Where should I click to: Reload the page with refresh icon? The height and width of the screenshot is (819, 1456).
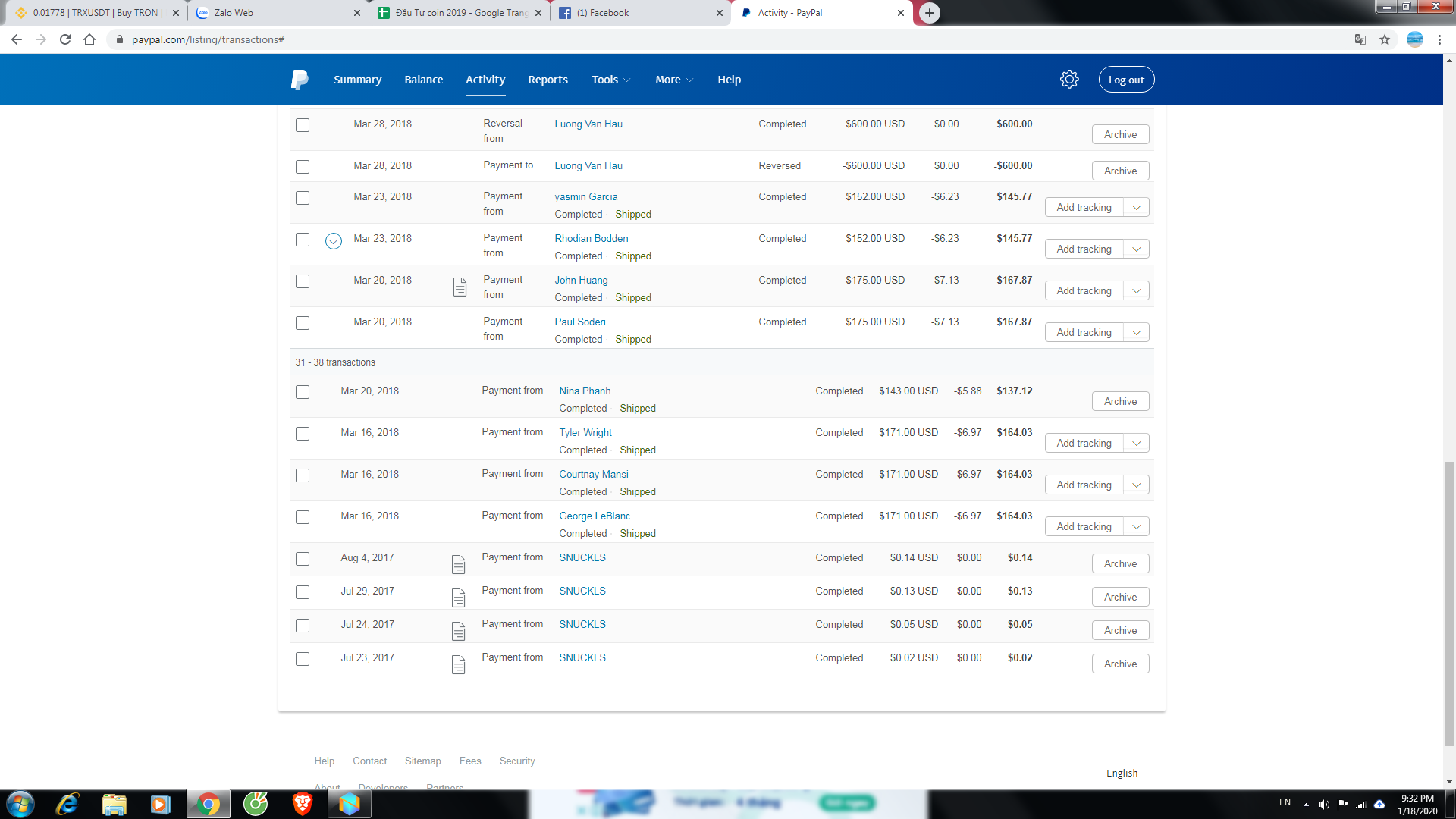point(65,39)
